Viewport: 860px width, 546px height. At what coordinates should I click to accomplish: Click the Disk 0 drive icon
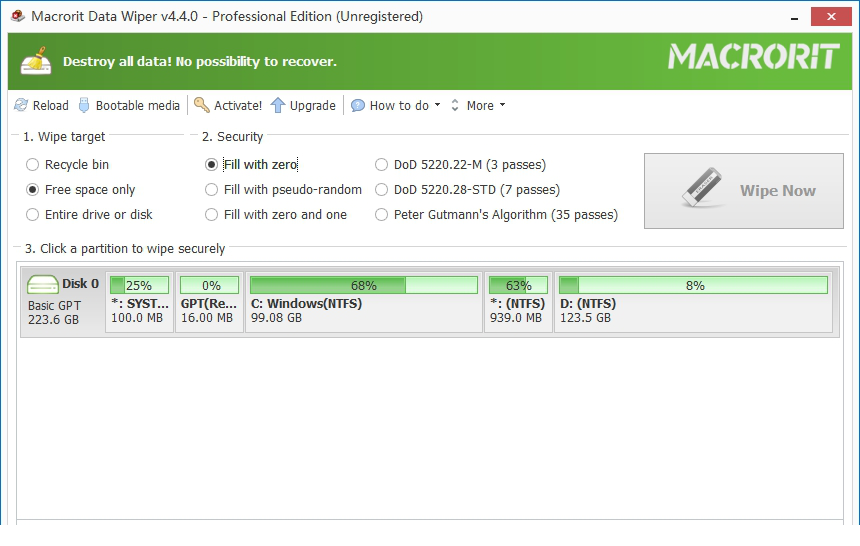tap(43, 284)
